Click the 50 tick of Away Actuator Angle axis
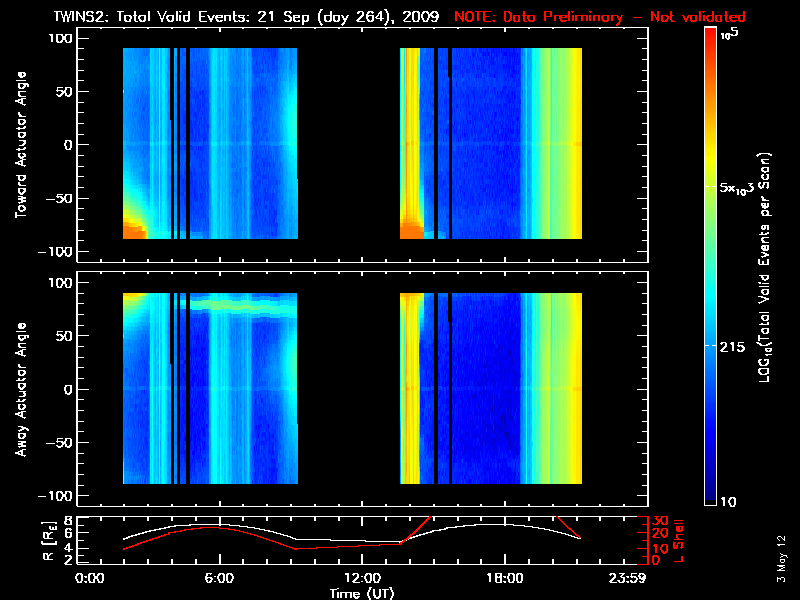The height and width of the screenshot is (600, 800). [64, 336]
